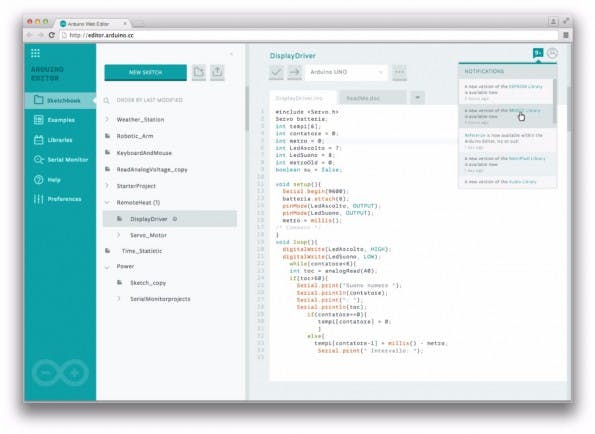
Task: Click the notifications panel scrollbar
Action: 554,101
